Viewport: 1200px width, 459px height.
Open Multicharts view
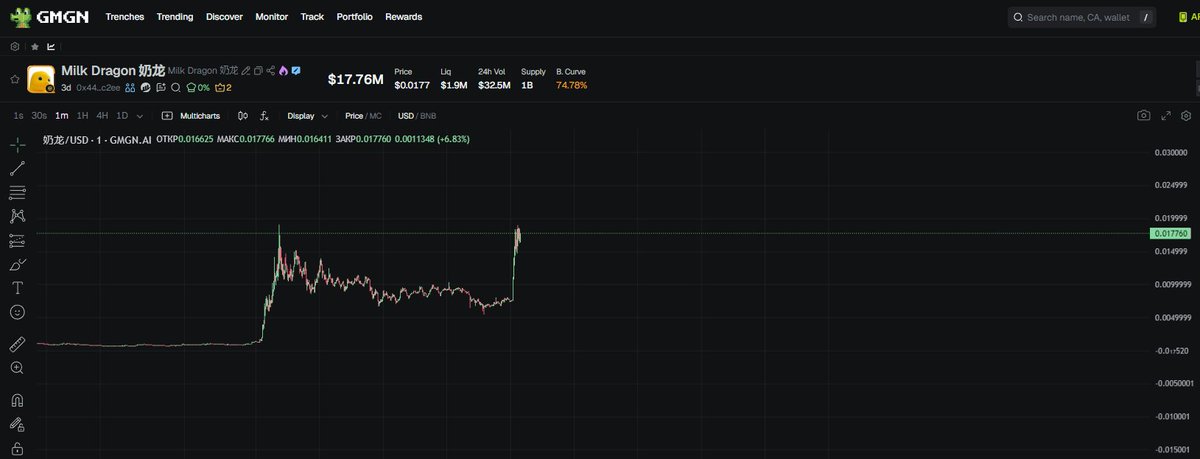191,116
